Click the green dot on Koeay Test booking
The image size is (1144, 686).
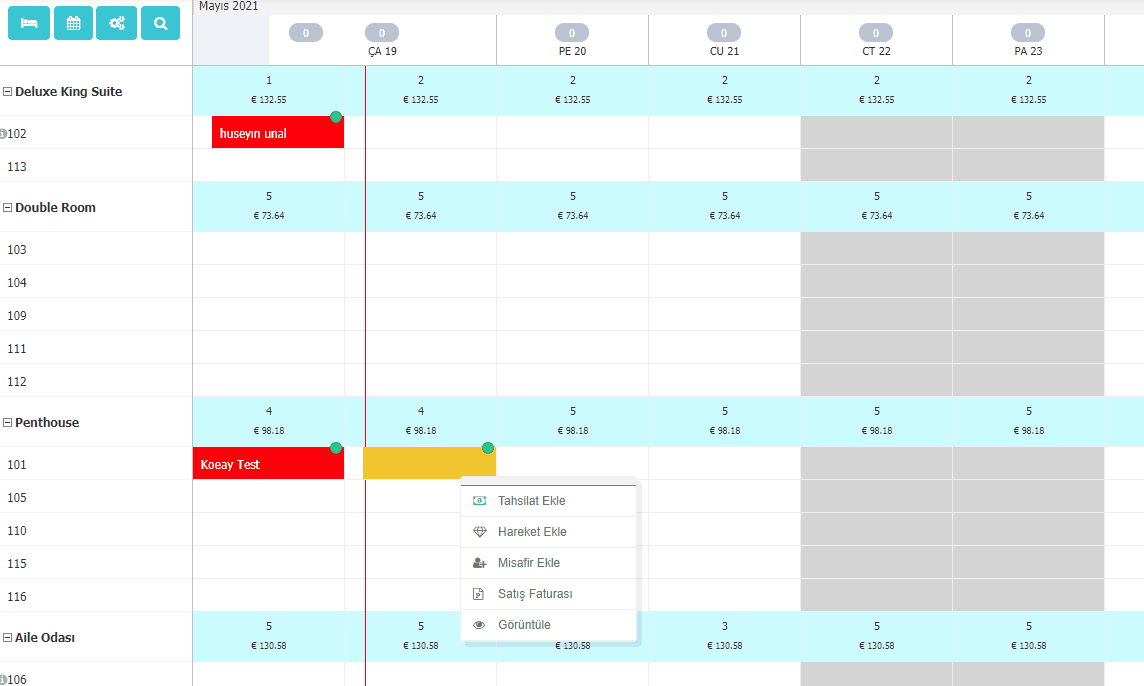coord(336,448)
